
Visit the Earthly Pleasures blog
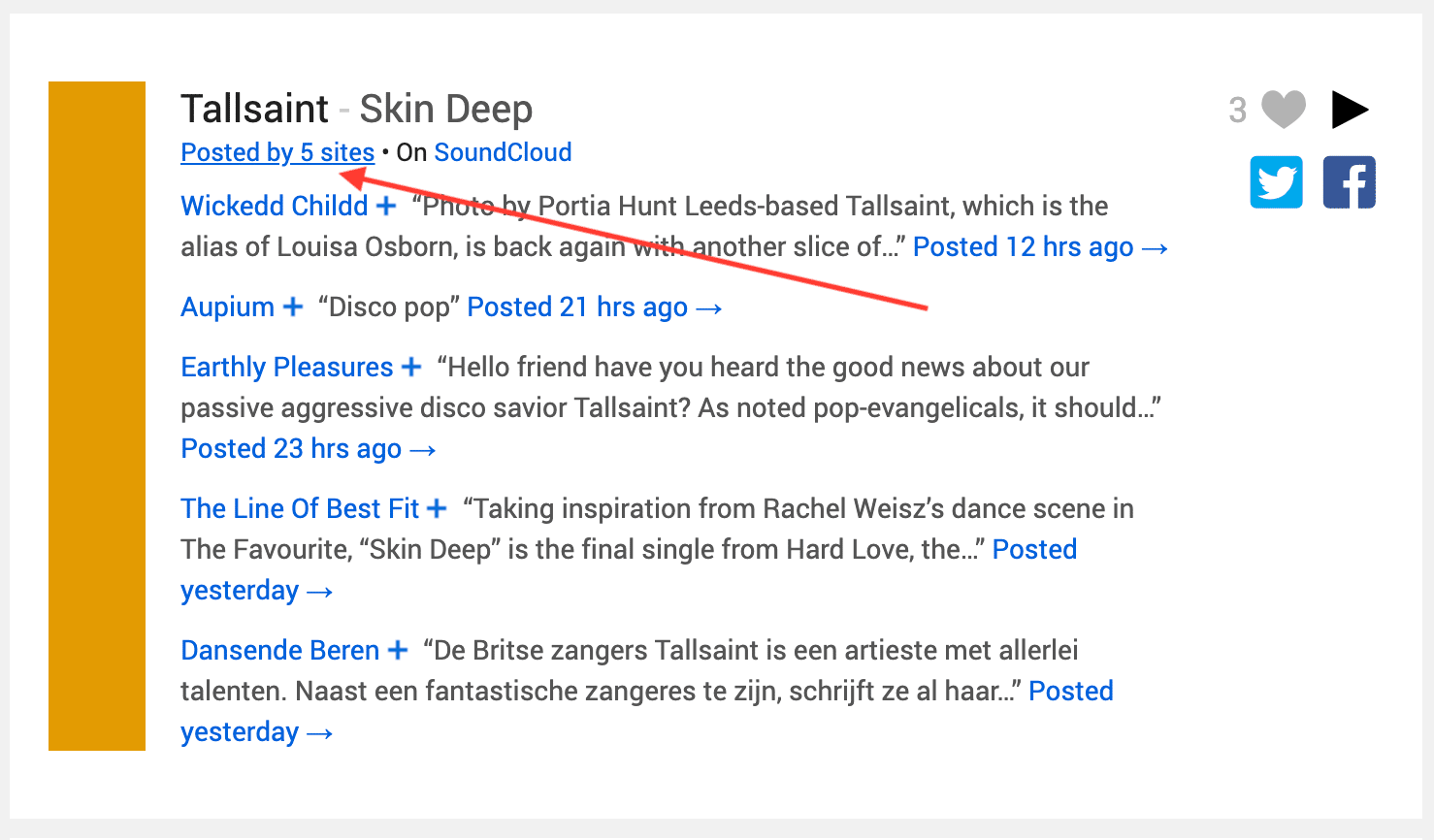coord(287,367)
